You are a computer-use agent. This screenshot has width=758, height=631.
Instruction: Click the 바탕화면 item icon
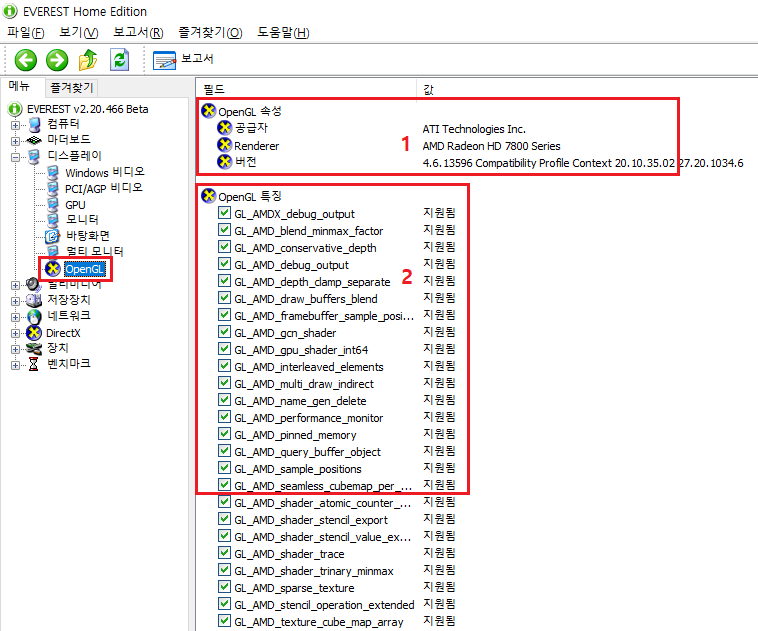click(52, 236)
